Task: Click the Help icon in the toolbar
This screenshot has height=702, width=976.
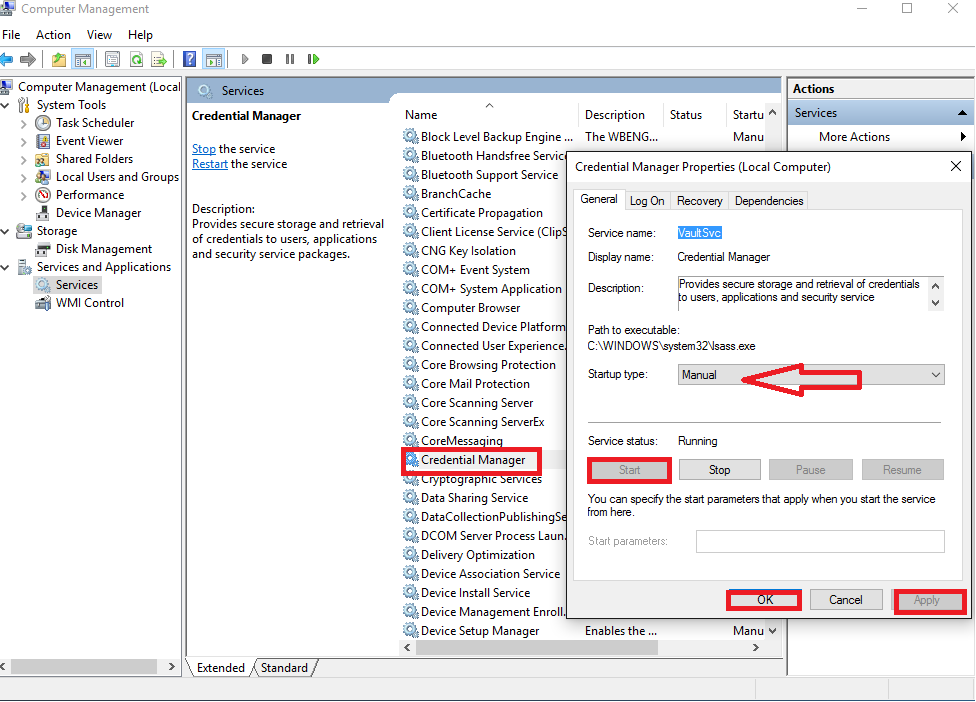Action: click(189, 59)
